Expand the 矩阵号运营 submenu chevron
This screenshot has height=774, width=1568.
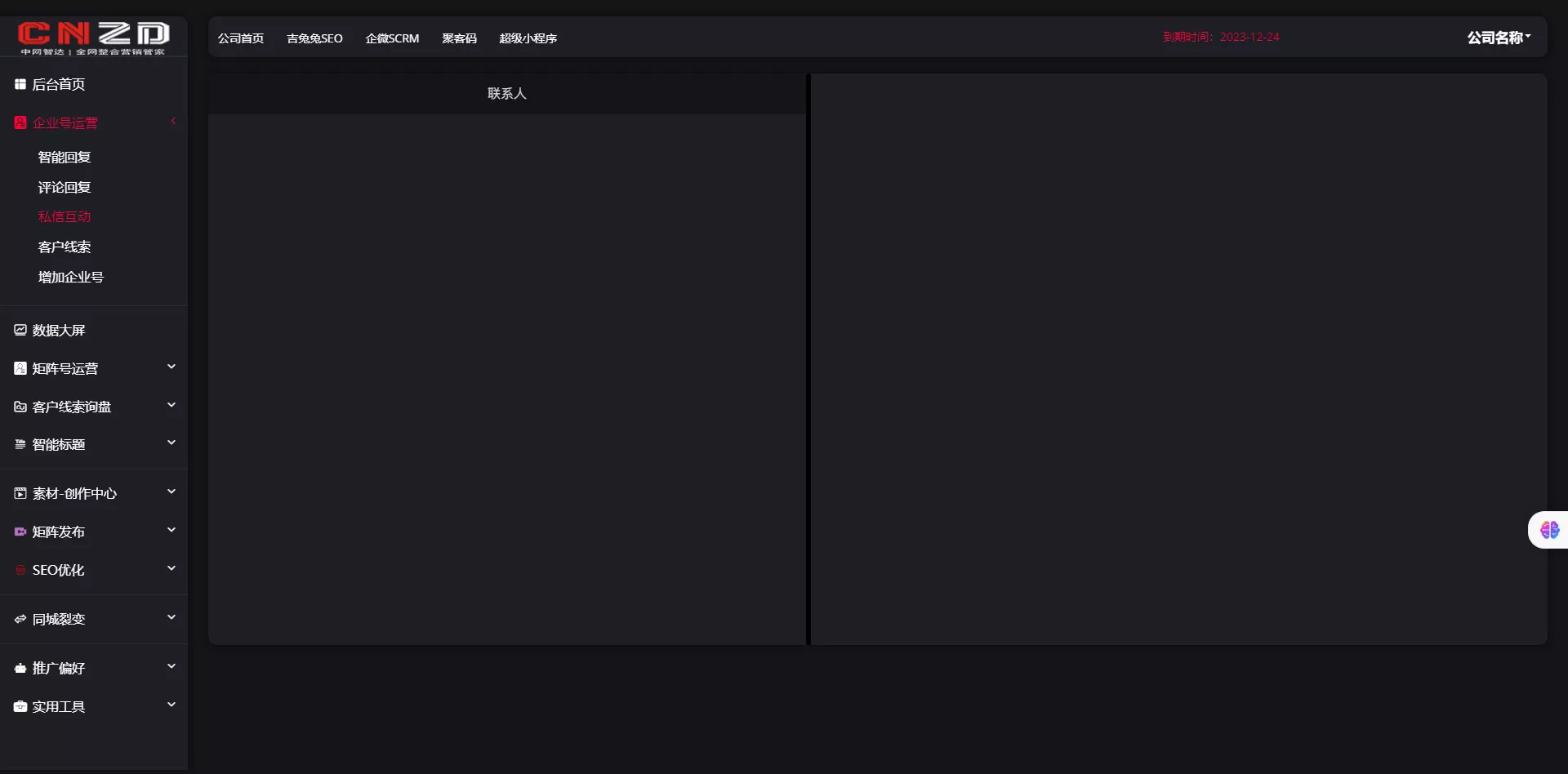pyautogui.click(x=171, y=367)
